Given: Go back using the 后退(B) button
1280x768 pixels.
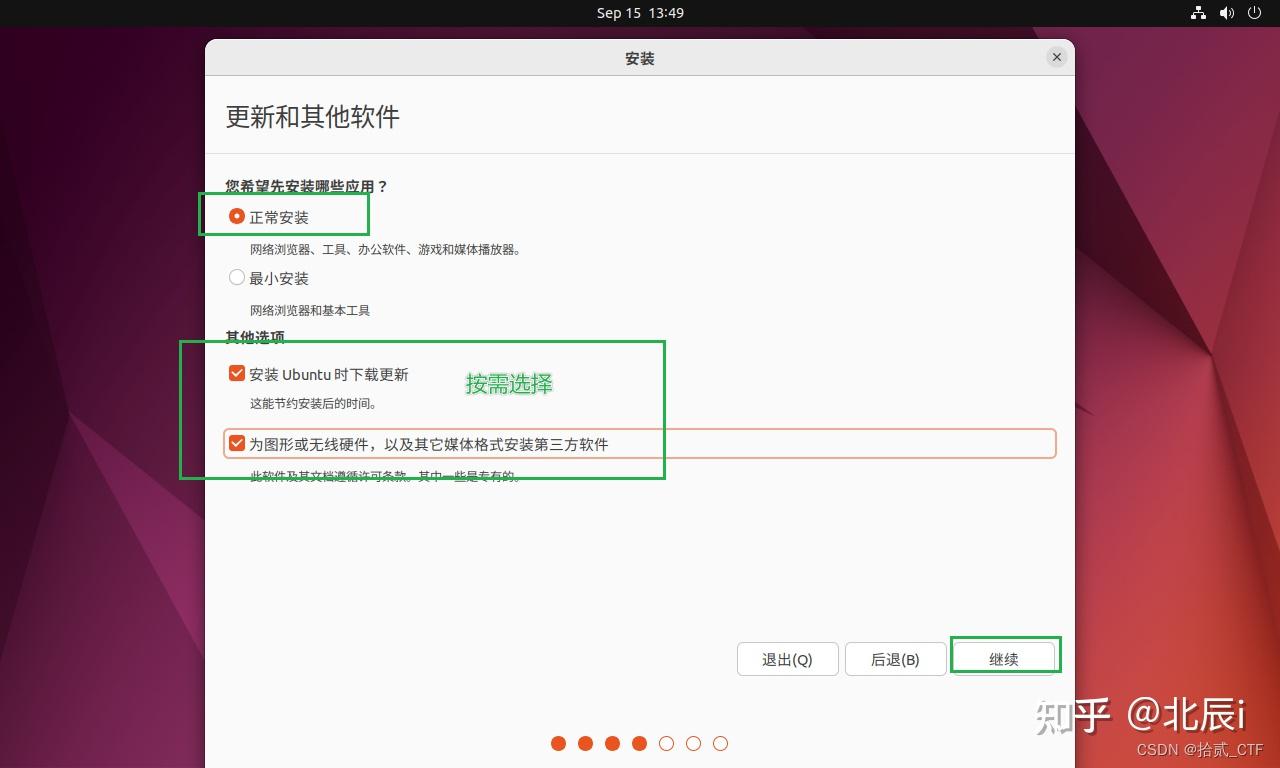Looking at the screenshot, I should coord(895,658).
